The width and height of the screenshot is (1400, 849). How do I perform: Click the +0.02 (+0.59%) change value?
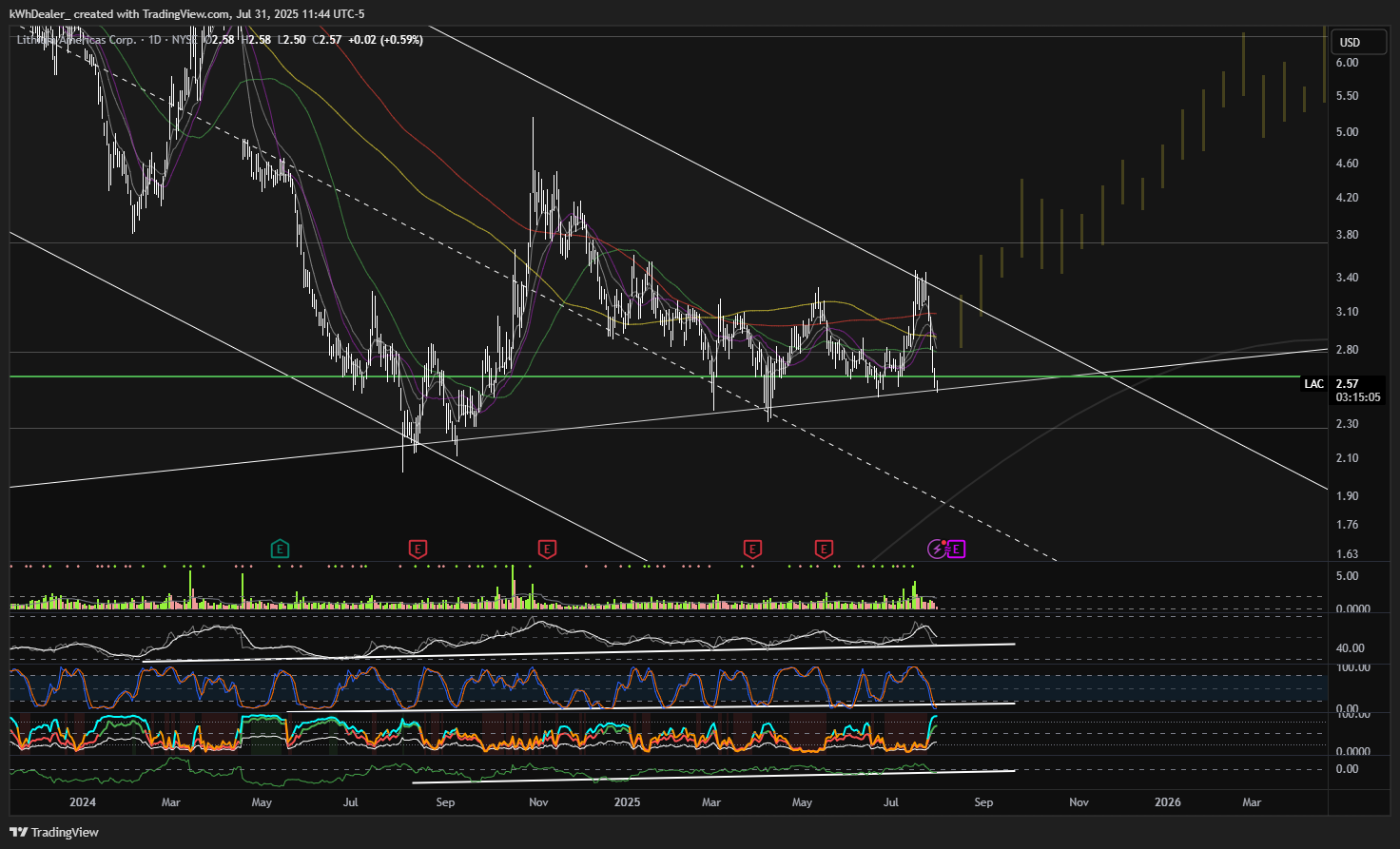(385, 40)
